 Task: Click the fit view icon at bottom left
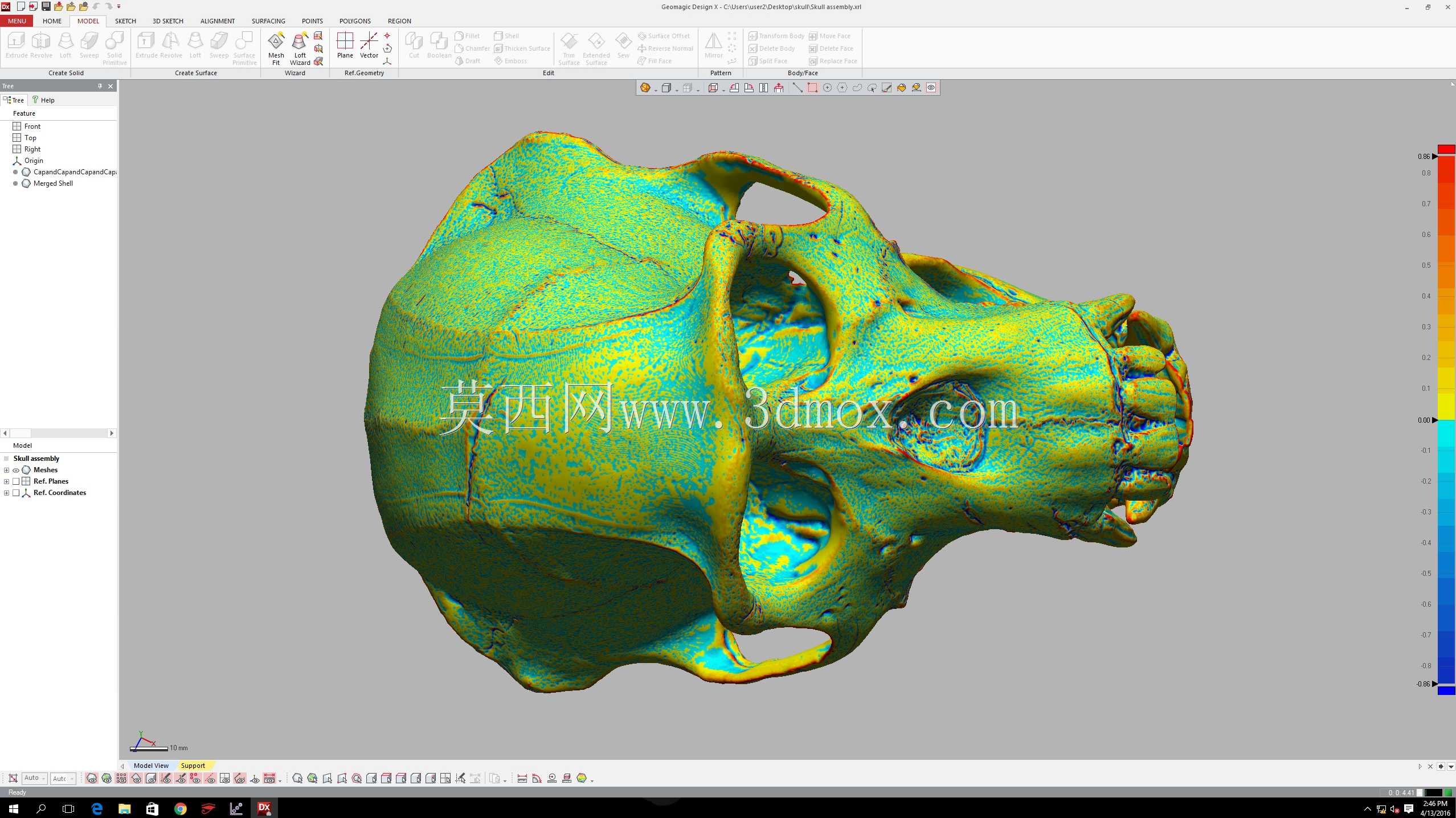pos(13,778)
